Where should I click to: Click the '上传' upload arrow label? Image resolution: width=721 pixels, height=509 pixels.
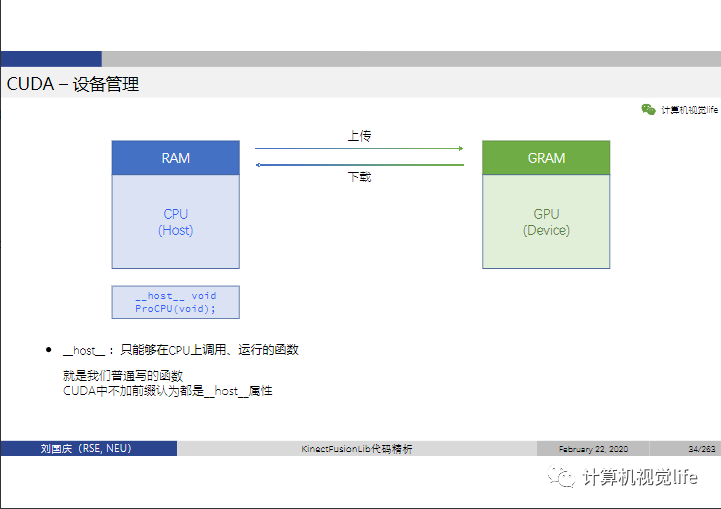click(359, 136)
